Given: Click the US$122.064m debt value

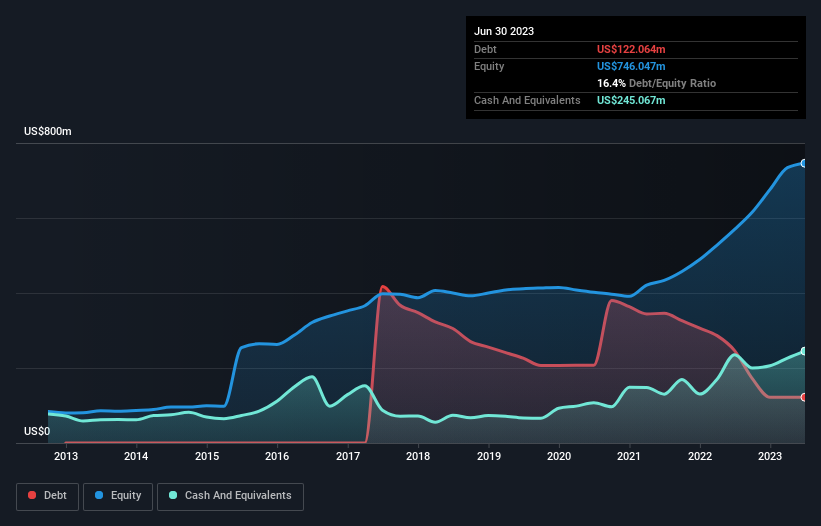Looking at the screenshot, I should click(x=631, y=49).
